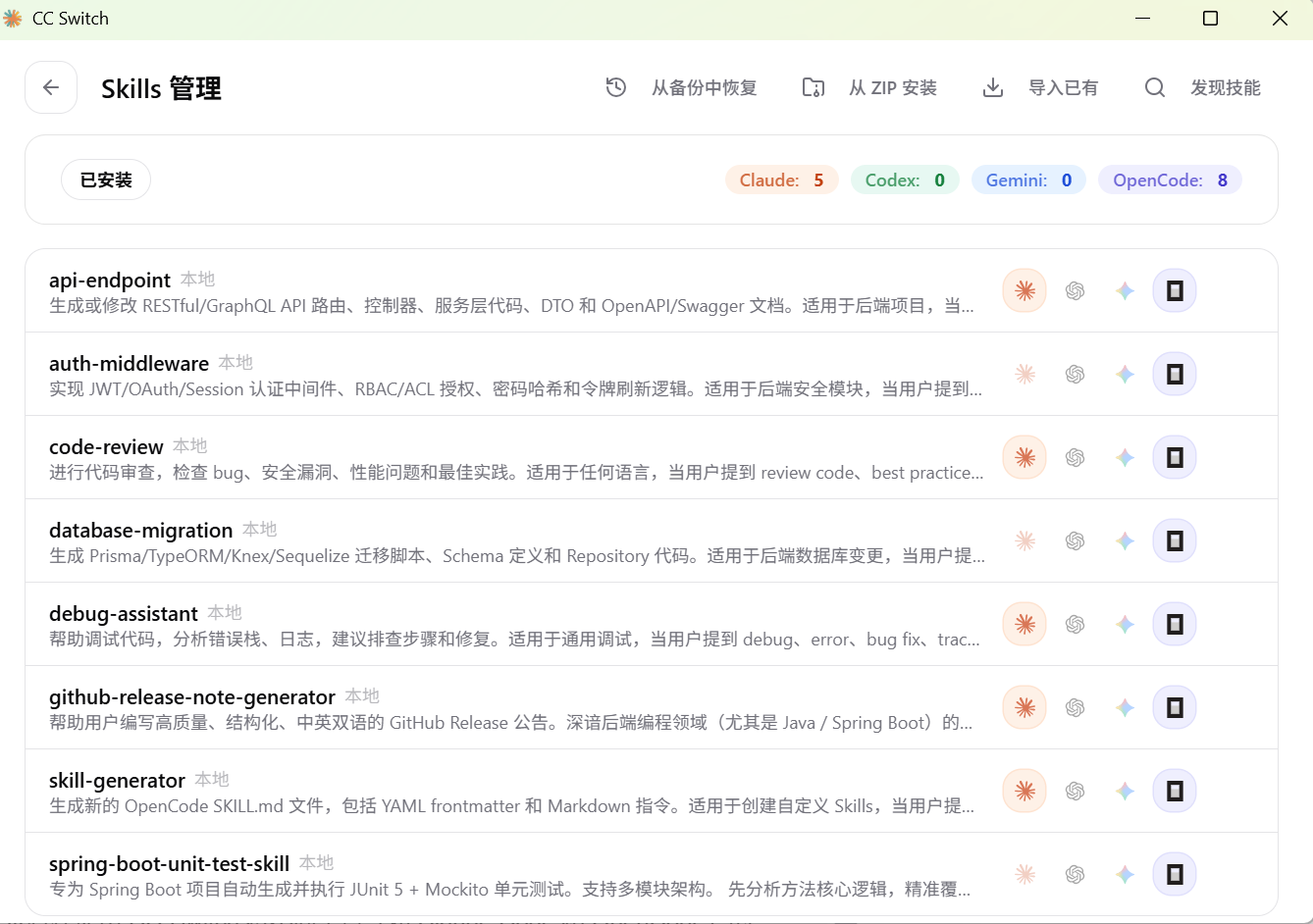Viewport: 1313px width, 924px height.
Task: Disable OpenCode for code-review skill
Action: 1175,457
